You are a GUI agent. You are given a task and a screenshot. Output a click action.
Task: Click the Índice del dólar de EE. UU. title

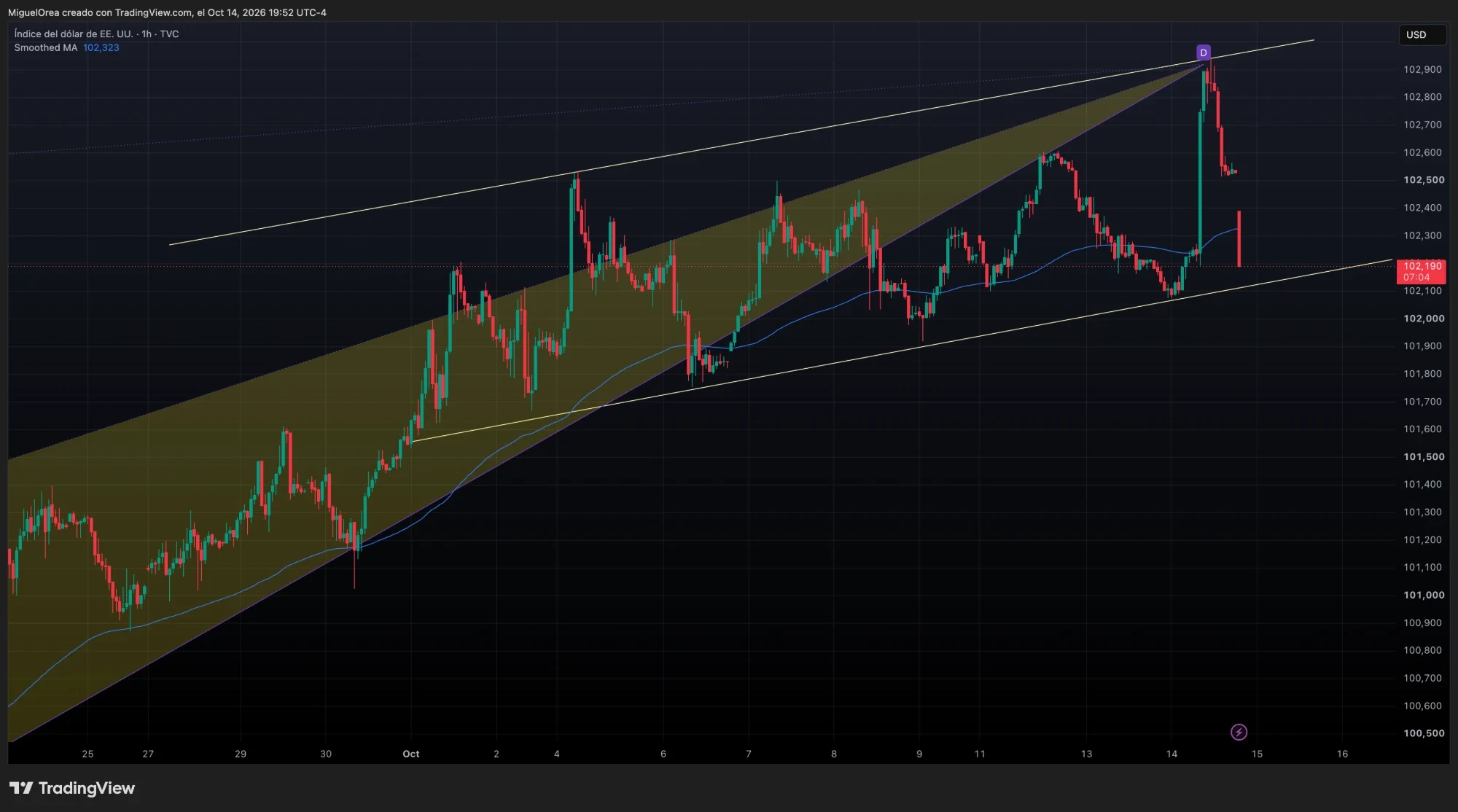(x=74, y=34)
